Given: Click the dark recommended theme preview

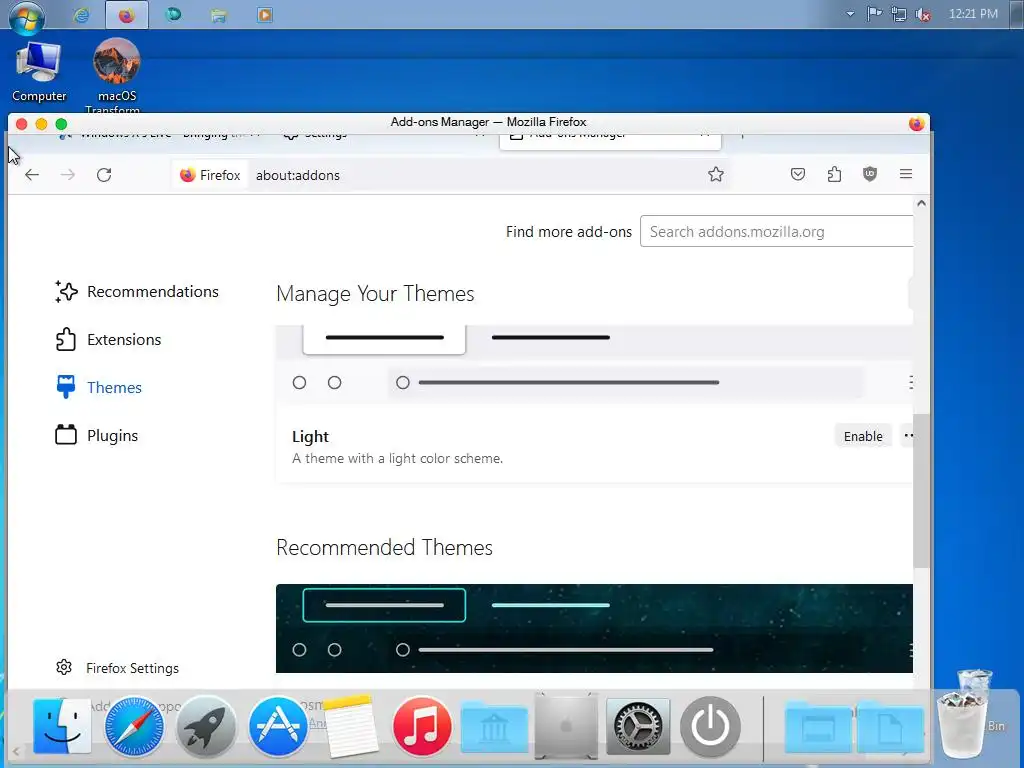Looking at the screenshot, I should pyautogui.click(x=594, y=628).
